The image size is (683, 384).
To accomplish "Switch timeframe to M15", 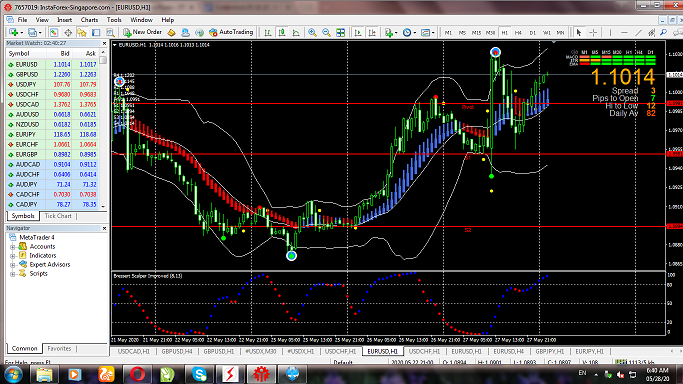I will point(476,33).
